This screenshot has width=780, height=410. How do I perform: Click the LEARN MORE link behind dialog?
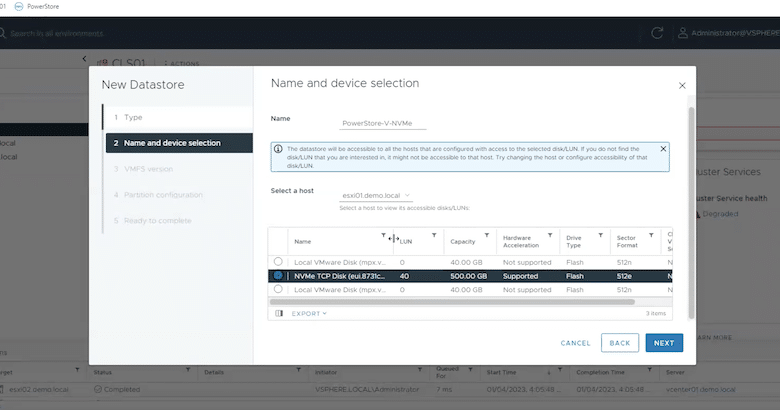pyautogui.click(x=714, y=337)
